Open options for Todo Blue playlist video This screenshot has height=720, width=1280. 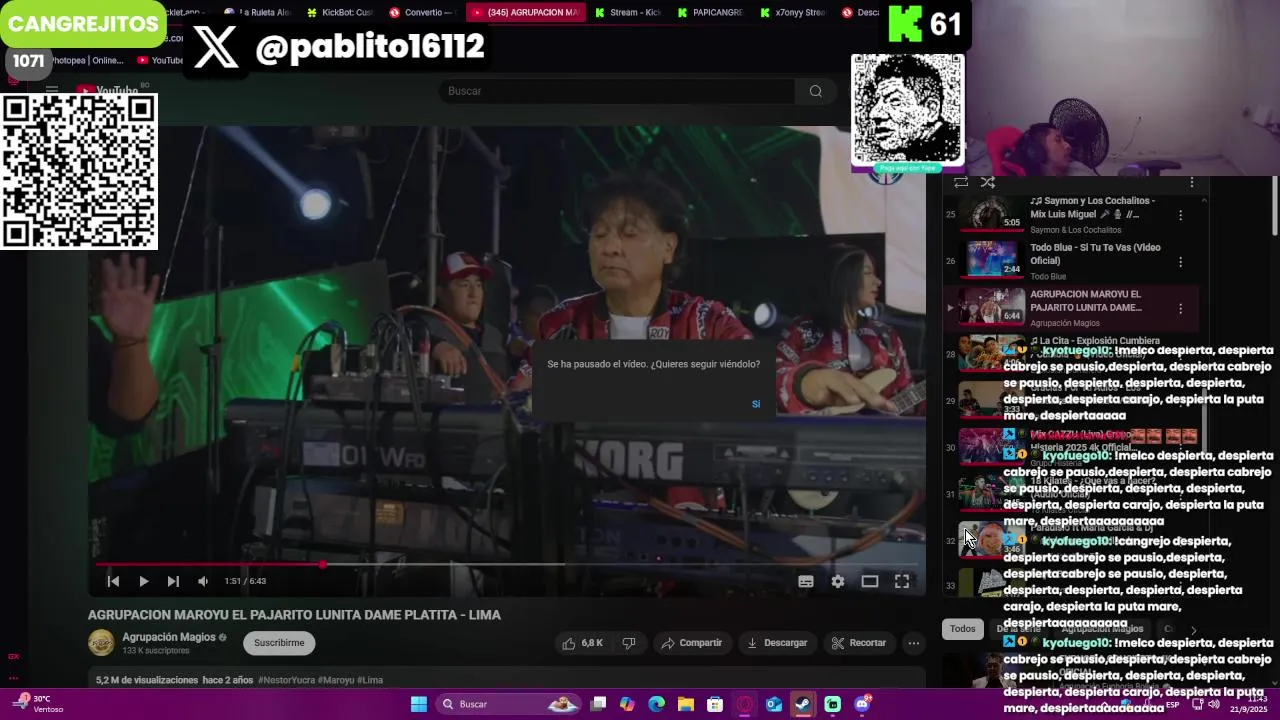tap(1180, 262)
